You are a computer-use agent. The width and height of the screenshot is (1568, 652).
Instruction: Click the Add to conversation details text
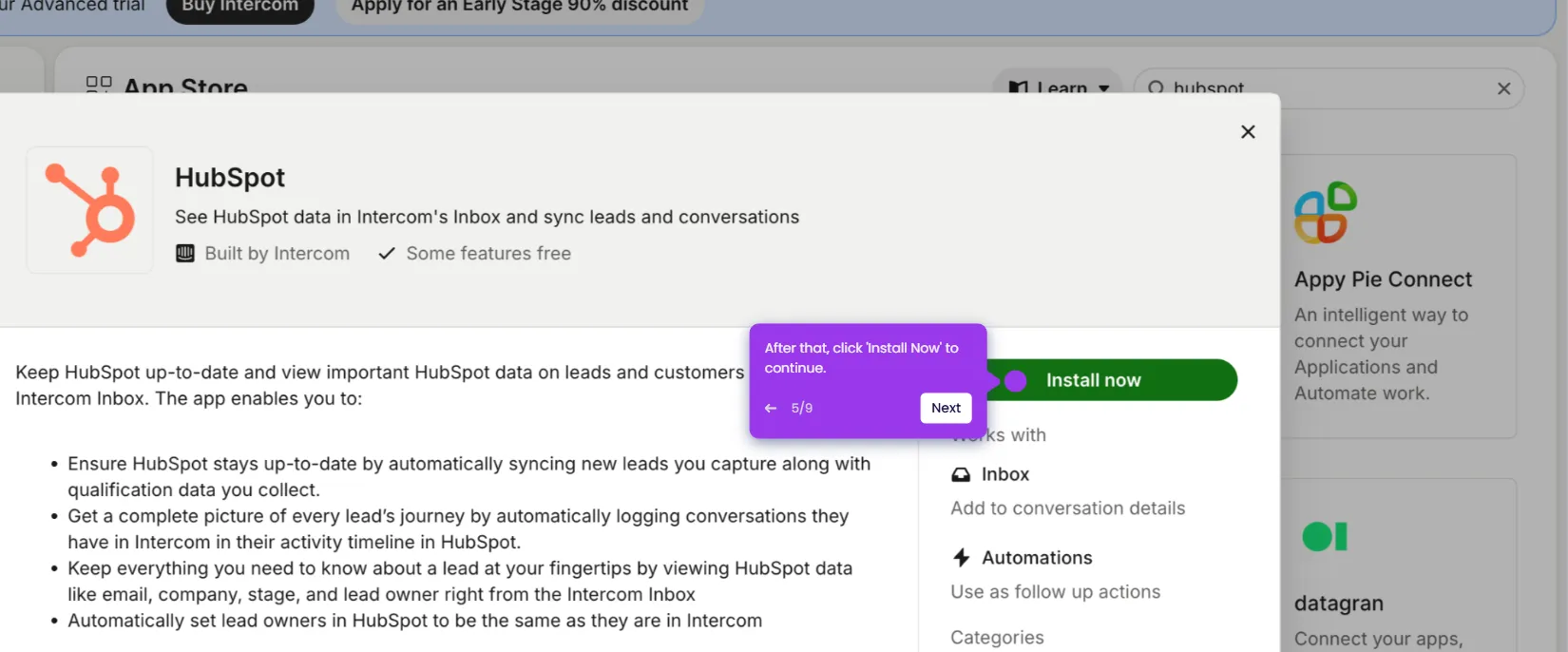pos(1068,508)
